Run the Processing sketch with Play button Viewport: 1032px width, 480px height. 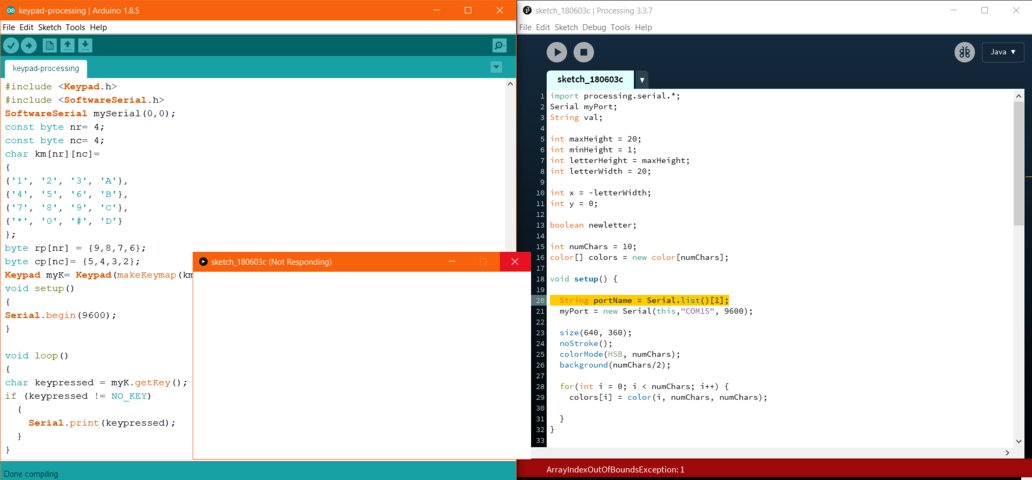point(556,52)
